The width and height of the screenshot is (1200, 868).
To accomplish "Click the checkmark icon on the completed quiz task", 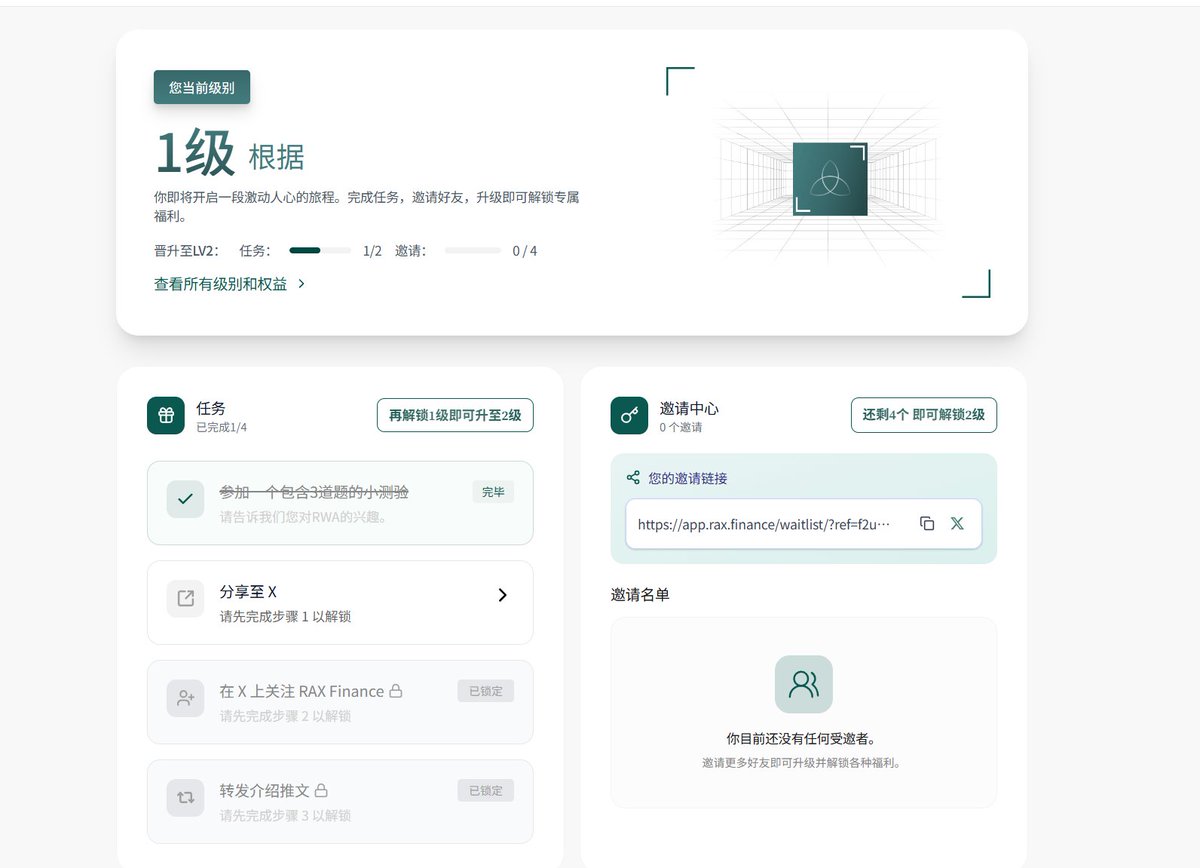I will [x=185, y=499].
